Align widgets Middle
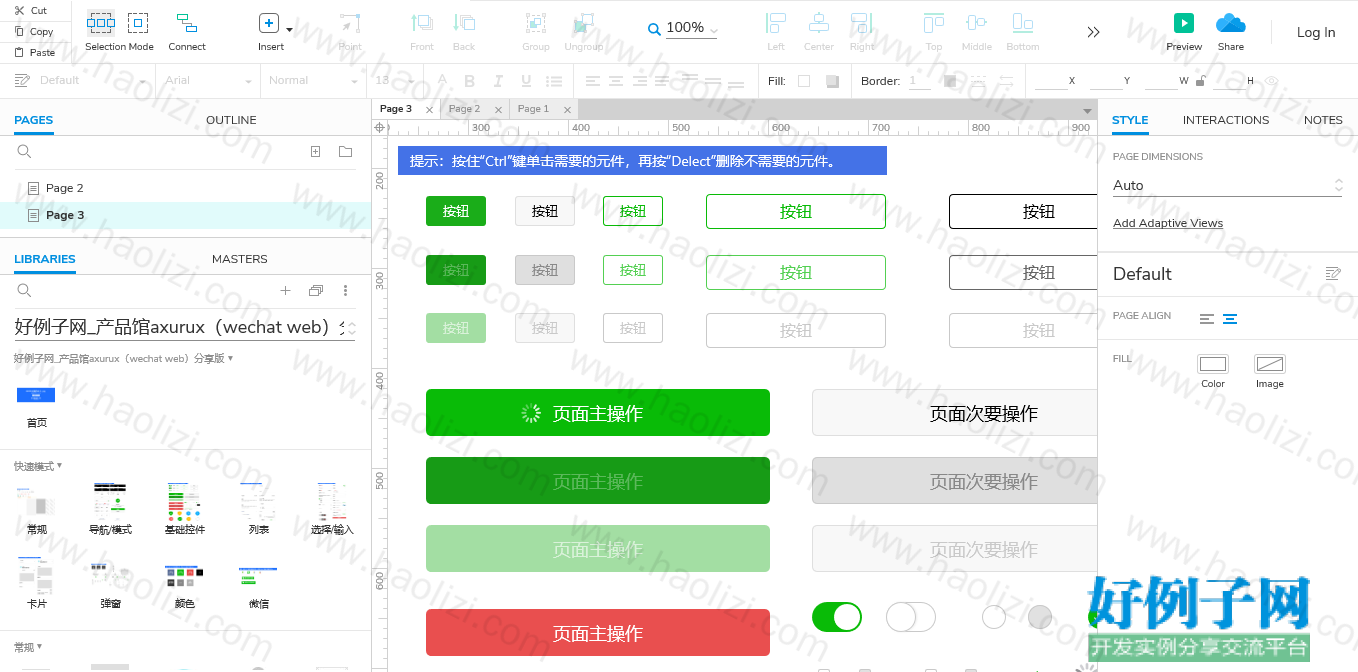 click(977, 22)
